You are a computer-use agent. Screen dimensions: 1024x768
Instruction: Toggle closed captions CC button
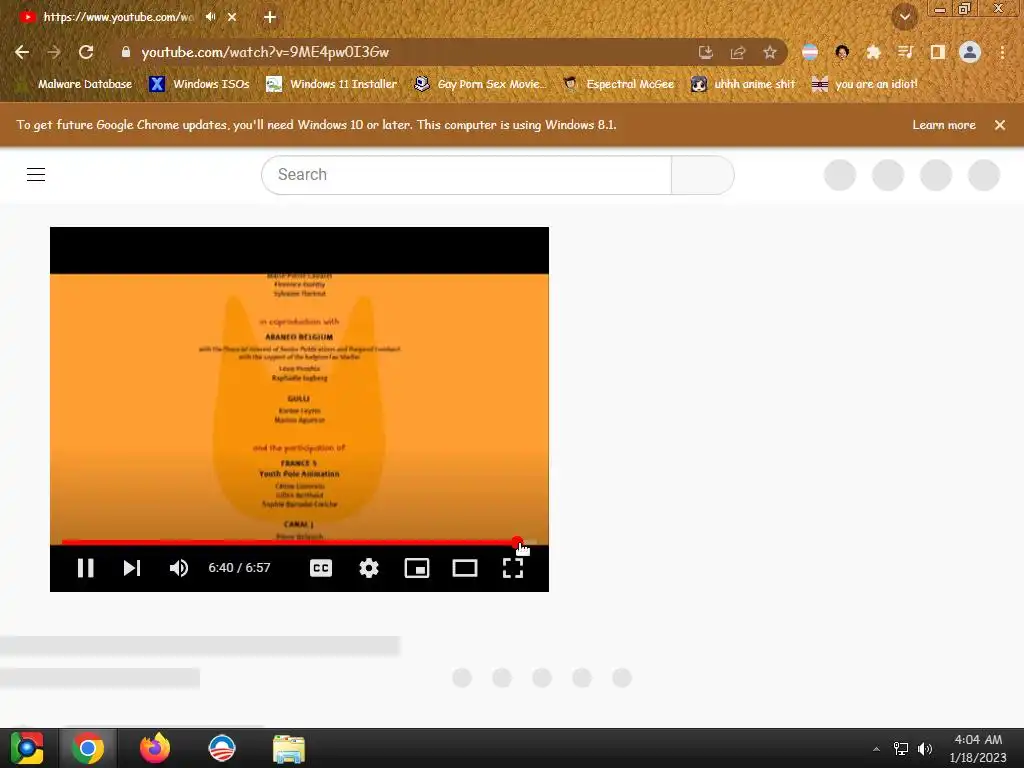321,568
